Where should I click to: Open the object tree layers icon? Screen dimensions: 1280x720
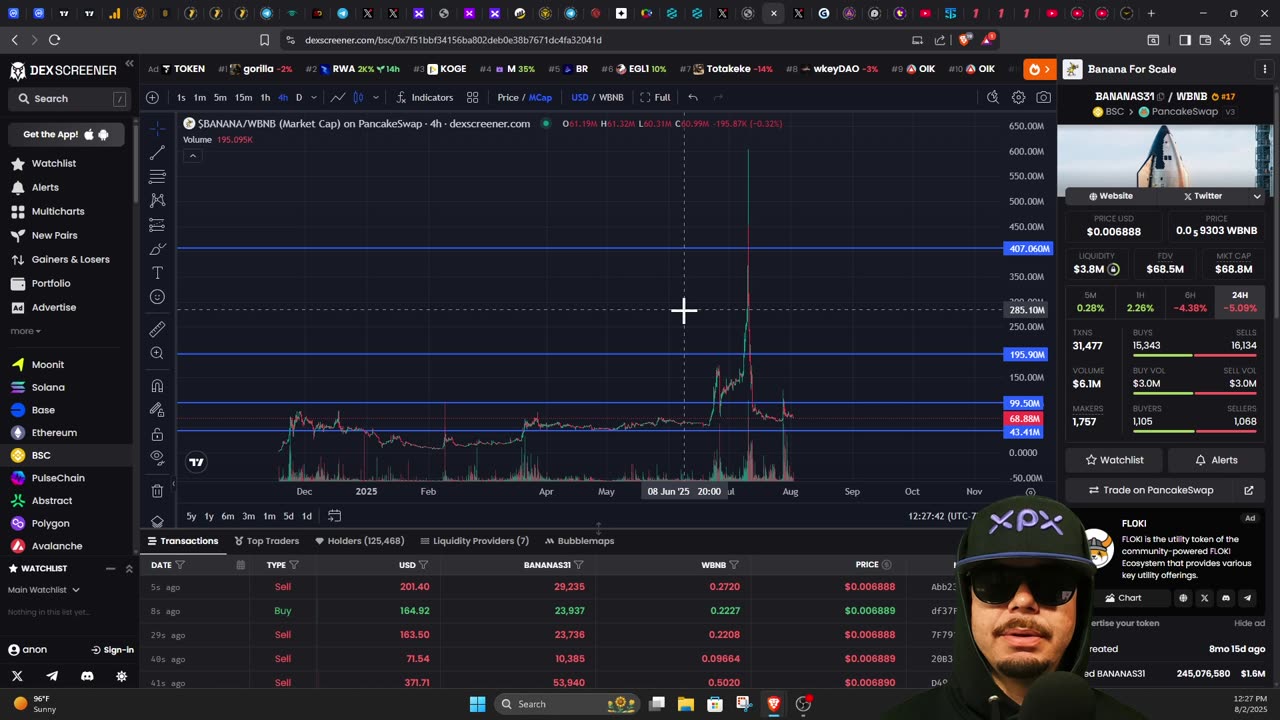click(x=157, y=522)
